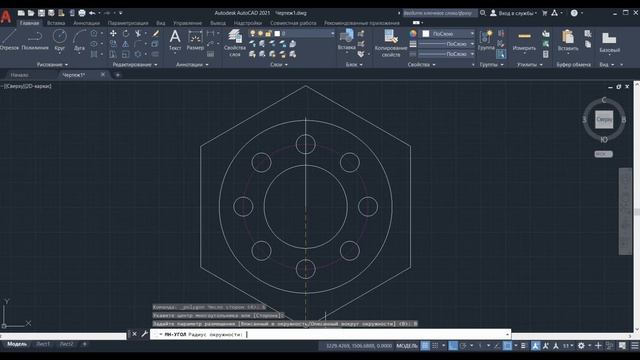
Task: Click the Erase pencil icon
Action: [x=156, y=33]
